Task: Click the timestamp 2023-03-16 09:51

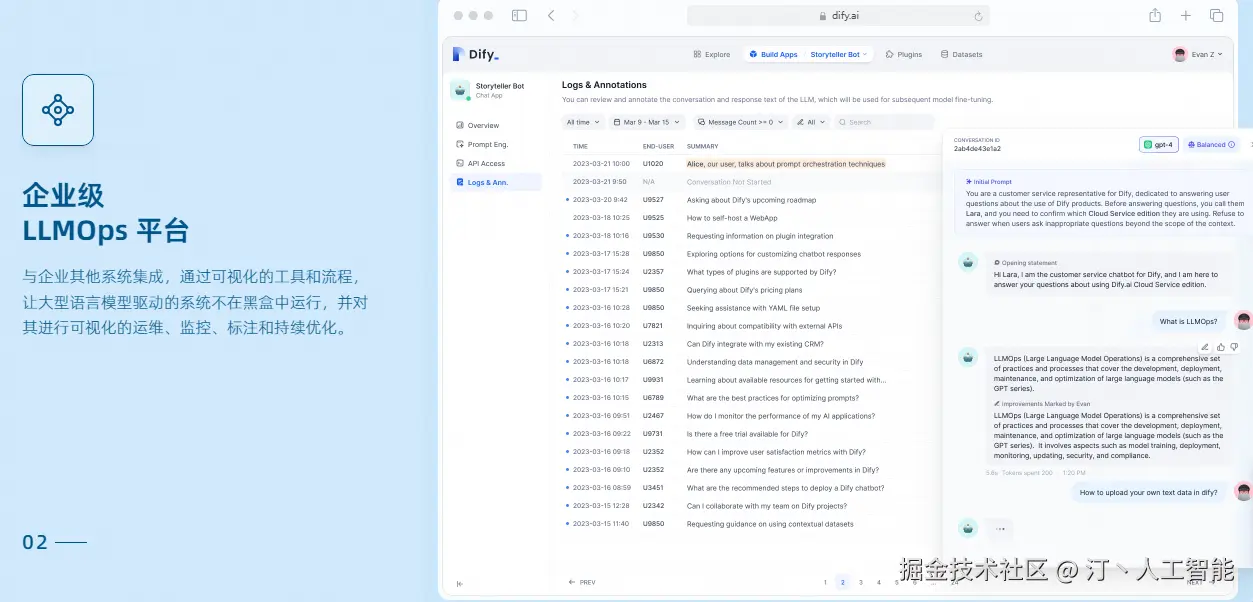Action: pyautogui.click(x=601, y=416)
